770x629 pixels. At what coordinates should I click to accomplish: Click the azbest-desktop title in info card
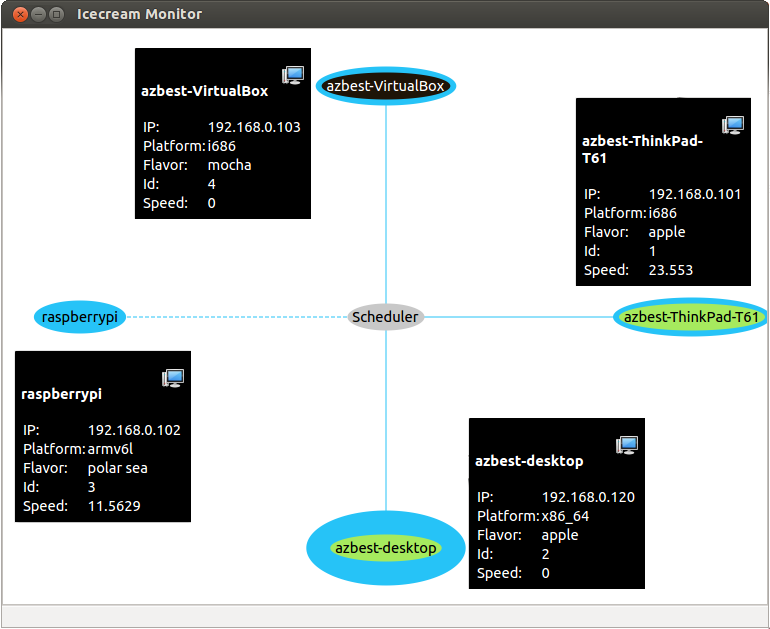tap(529, 461)
